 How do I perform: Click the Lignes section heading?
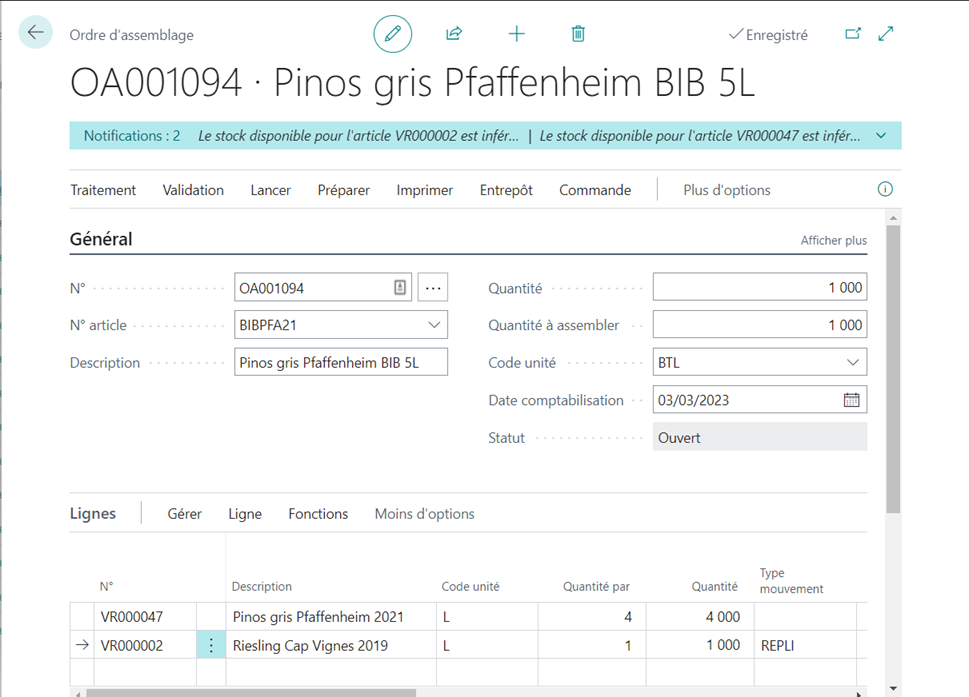(93, 513)
